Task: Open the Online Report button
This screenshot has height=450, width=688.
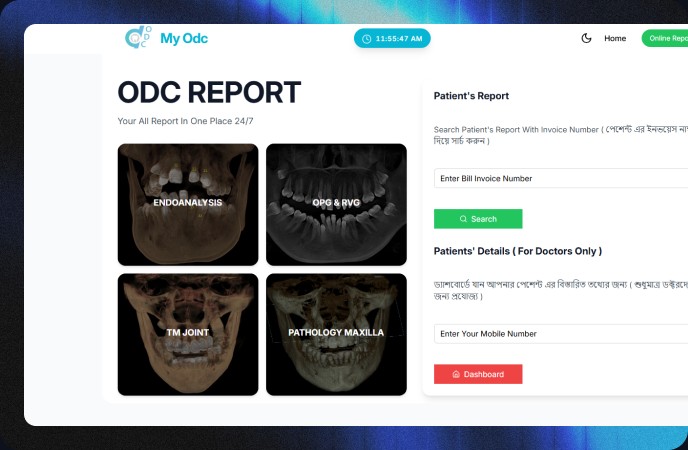Action: coord(665,38)
